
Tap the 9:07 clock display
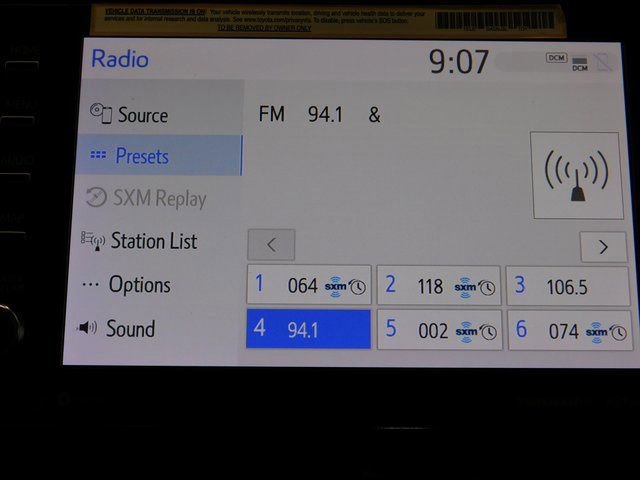pyautogui.click(x=459, y=62)
